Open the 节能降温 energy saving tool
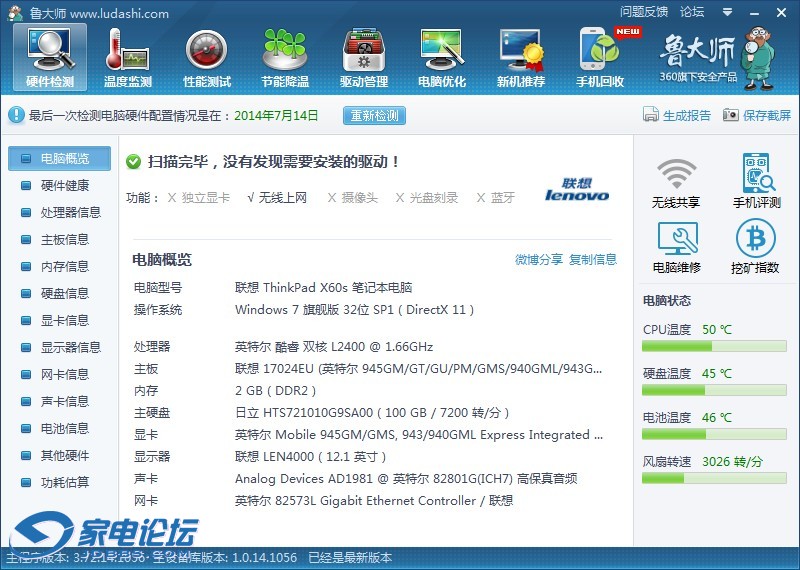 (x=285, y=57)
